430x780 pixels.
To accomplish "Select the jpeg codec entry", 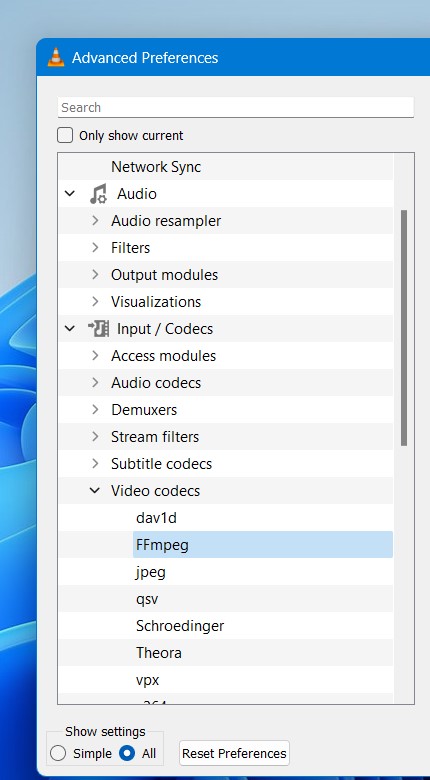I will (x=150, y=572).
